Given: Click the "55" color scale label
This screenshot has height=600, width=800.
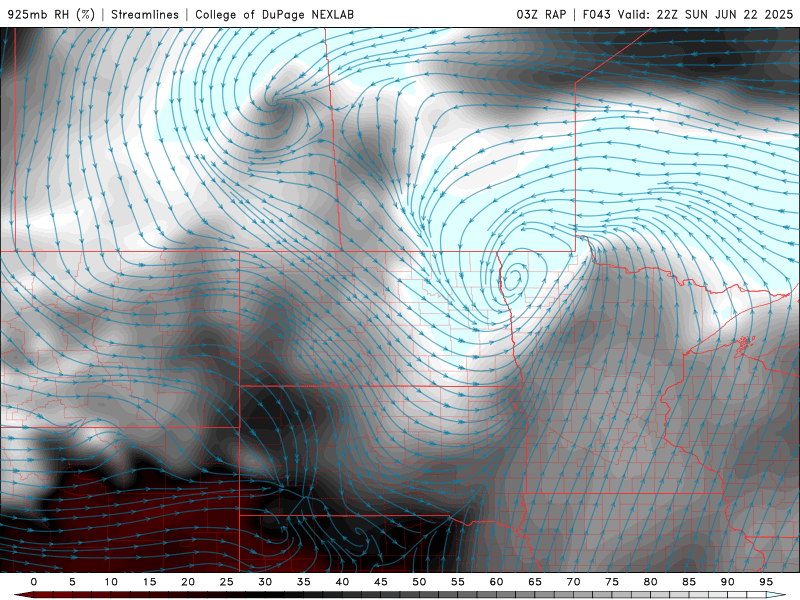Looking at the screenshot, I should [x=458, y=582].
